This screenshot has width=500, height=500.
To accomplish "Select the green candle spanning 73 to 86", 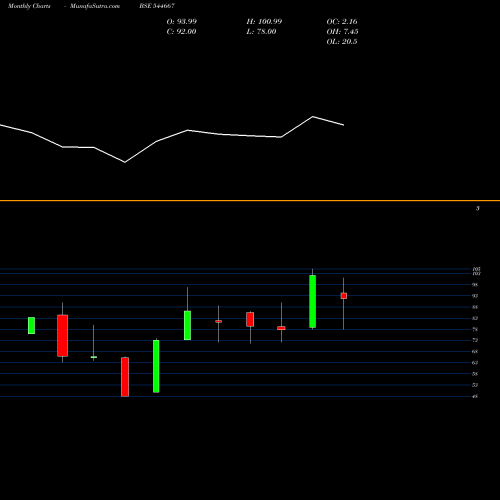I will pyautogui.click(x=187, y=325).
